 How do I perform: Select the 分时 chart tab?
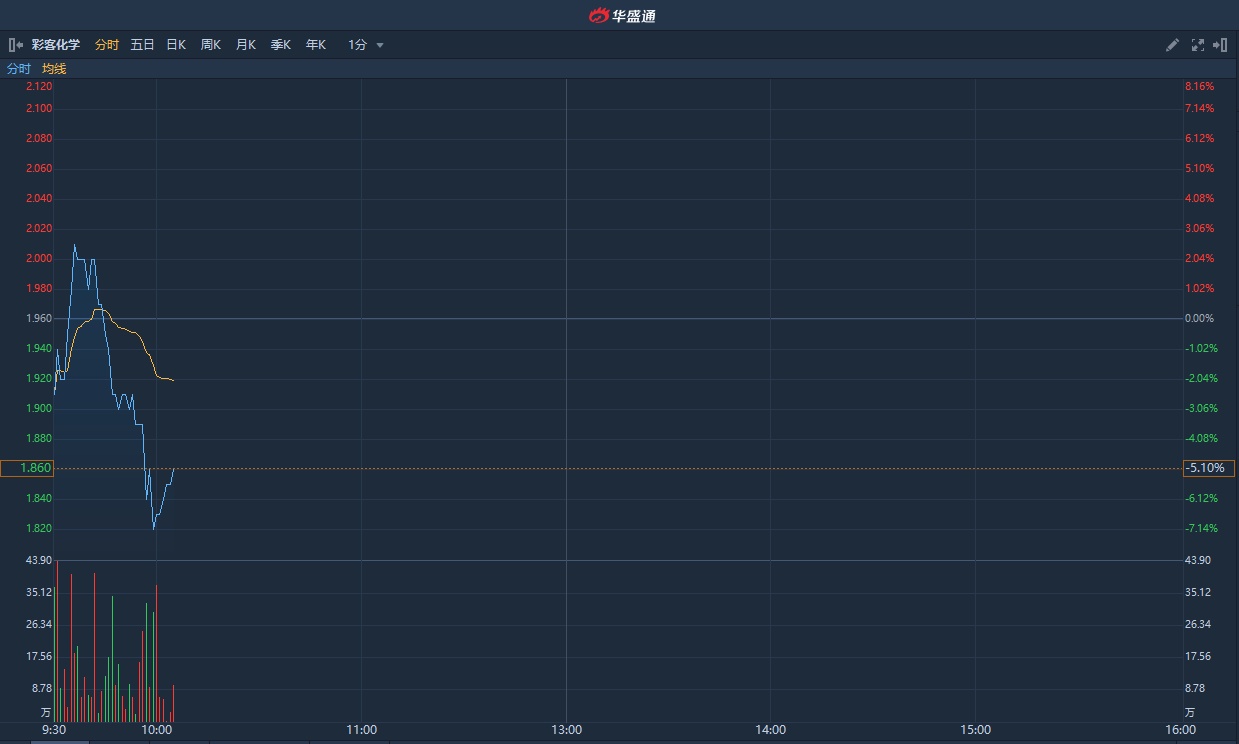tap(107, 45)
